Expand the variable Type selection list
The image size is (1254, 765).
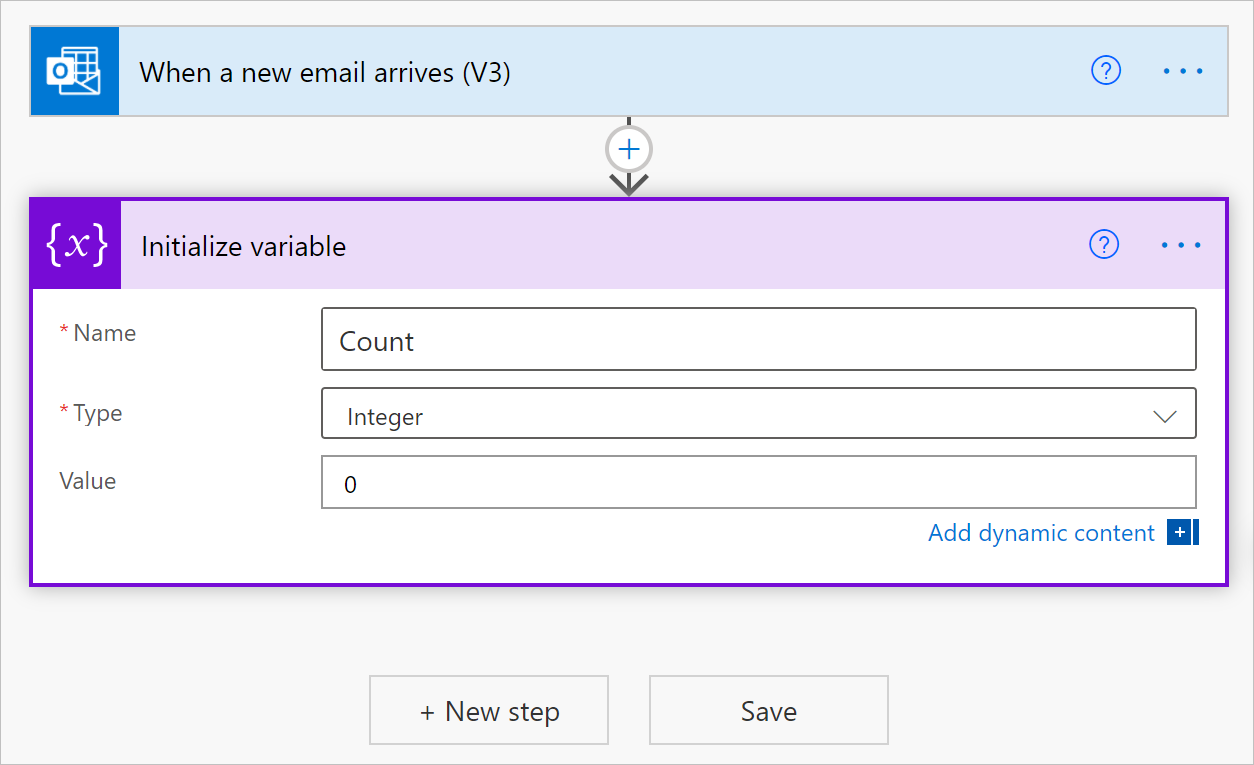[758, 412]
